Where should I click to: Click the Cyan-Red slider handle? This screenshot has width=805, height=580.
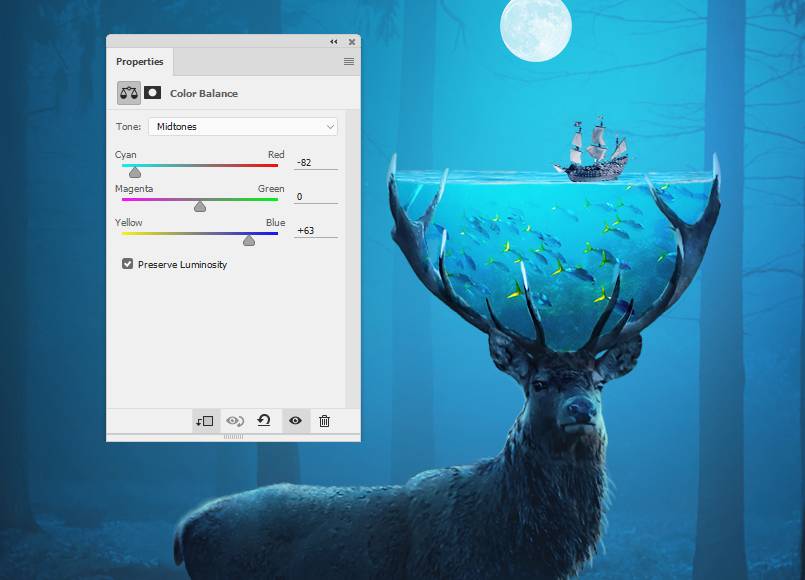[x=135, y=172]
